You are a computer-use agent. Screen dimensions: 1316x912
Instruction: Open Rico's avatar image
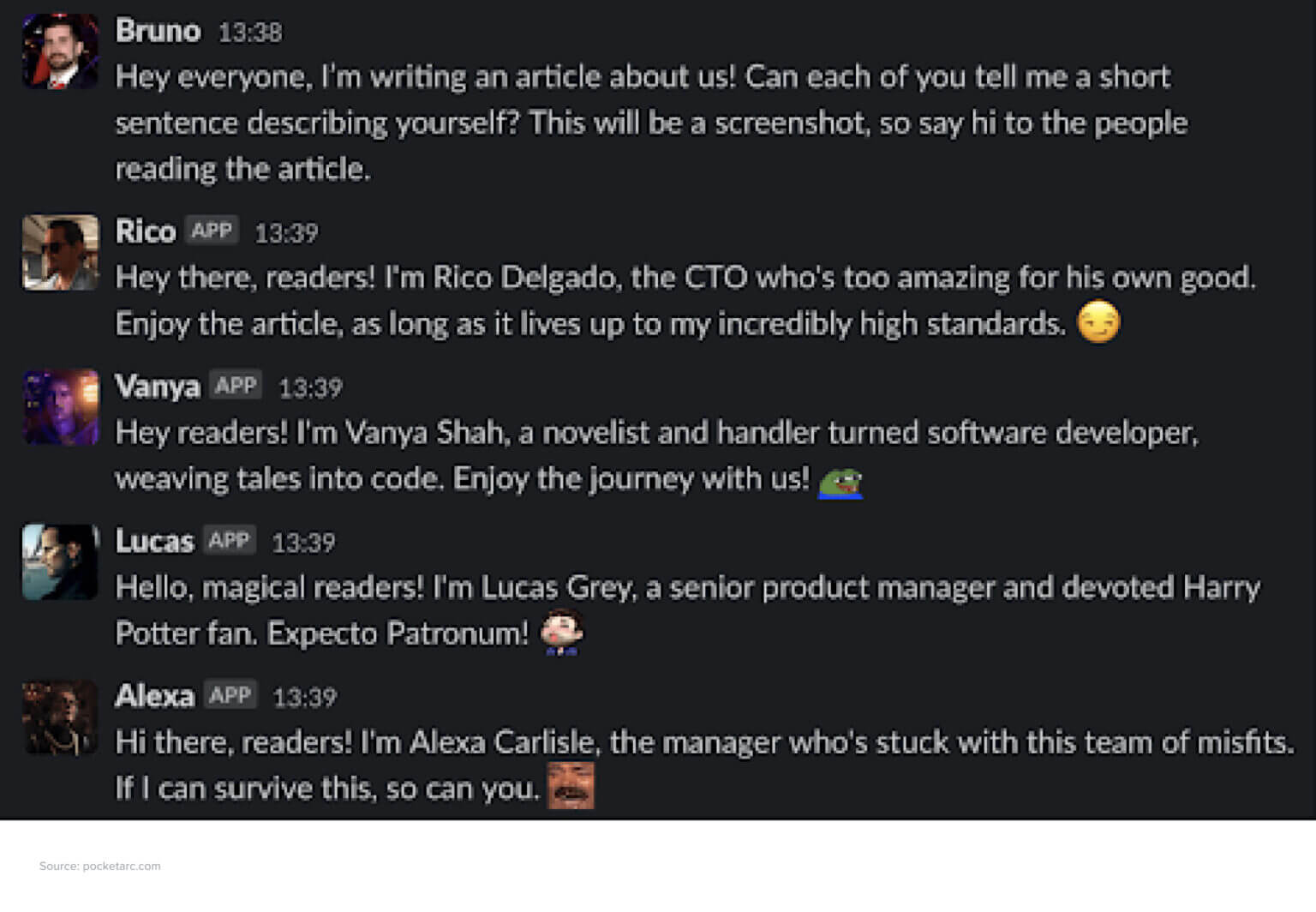click(60, 253)
